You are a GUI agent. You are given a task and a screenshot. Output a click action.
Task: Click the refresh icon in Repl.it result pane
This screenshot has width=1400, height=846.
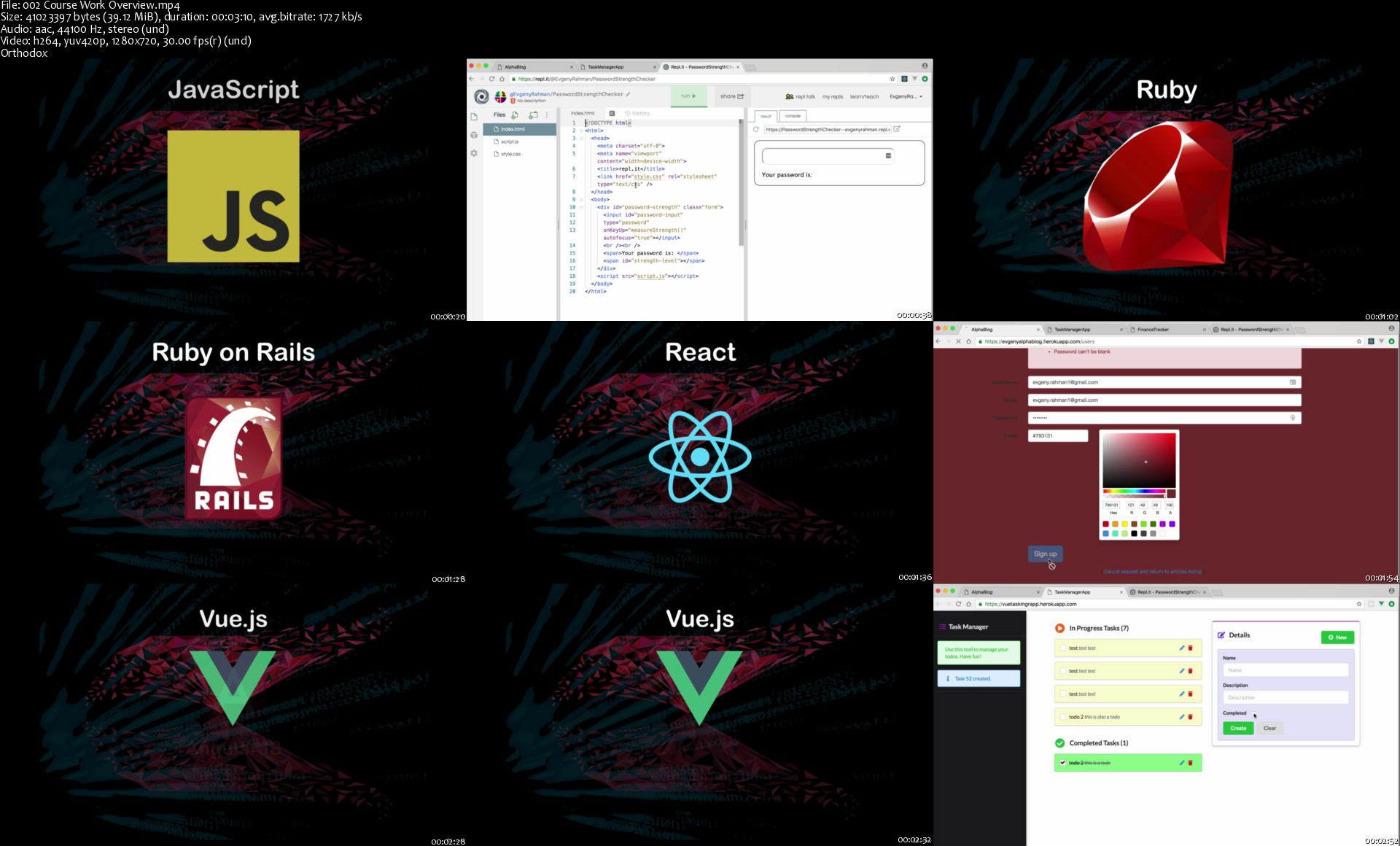pyautogui.click(x=756, y=129)
